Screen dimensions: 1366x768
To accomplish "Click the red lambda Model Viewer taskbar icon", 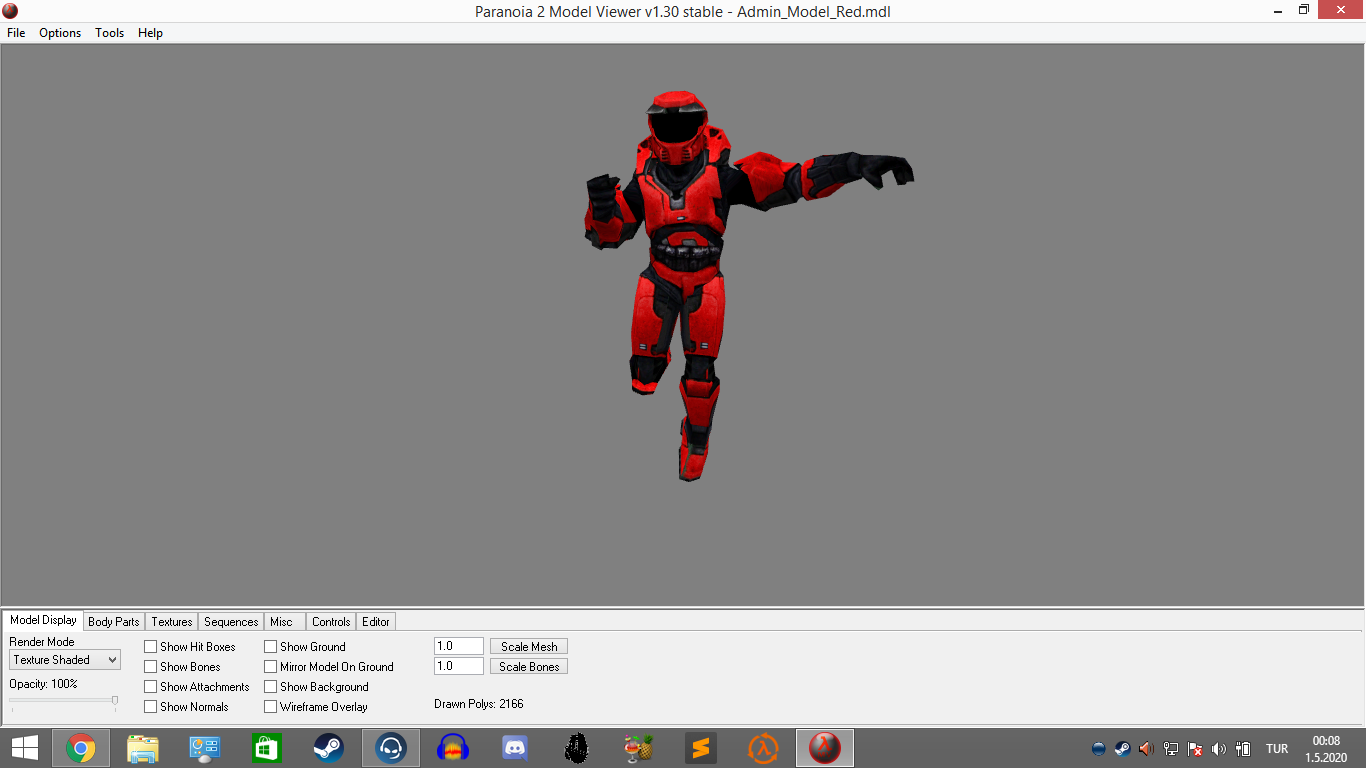I will click(x=825, y=748).
